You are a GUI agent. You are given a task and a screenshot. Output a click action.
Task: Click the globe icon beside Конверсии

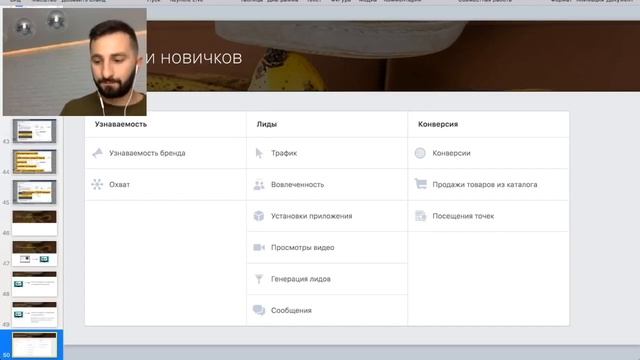coord(420,153)
